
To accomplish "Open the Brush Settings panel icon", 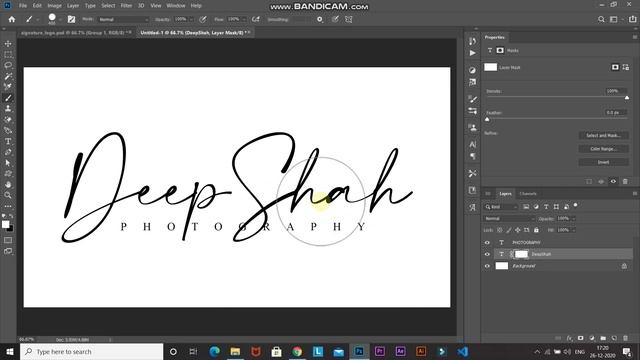I will (x=71, y=19).
